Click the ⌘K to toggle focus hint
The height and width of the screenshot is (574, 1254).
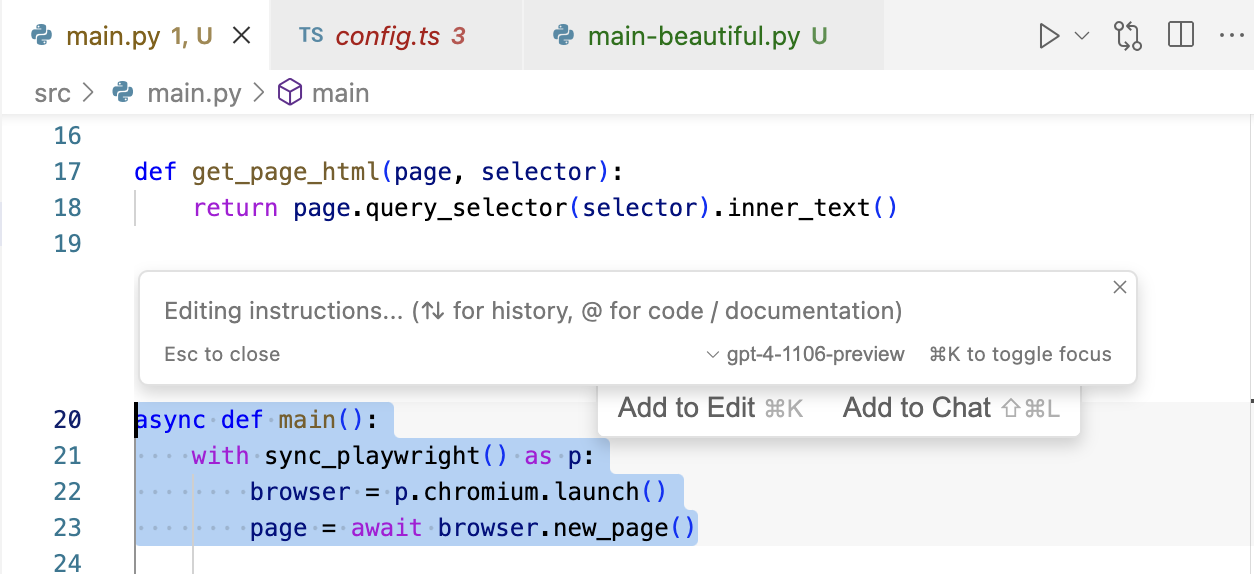(x=1020, y=355)
